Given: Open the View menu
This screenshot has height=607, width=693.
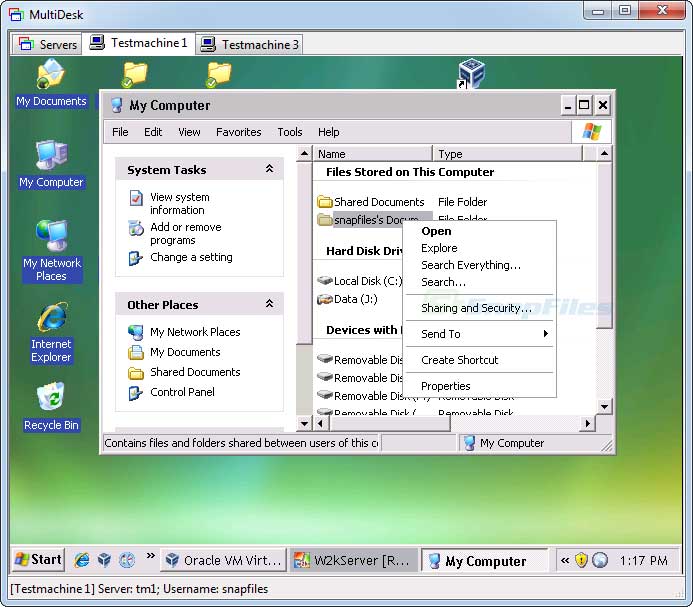Looking at the screenshot, I should [189, 132].
